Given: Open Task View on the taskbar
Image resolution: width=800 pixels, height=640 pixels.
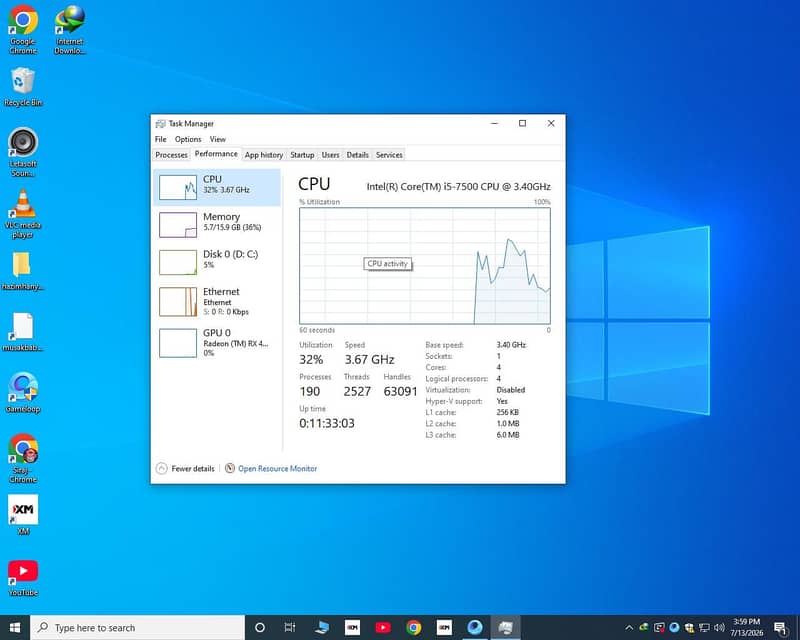Looking at the screenshot, I should coord(290,627).
